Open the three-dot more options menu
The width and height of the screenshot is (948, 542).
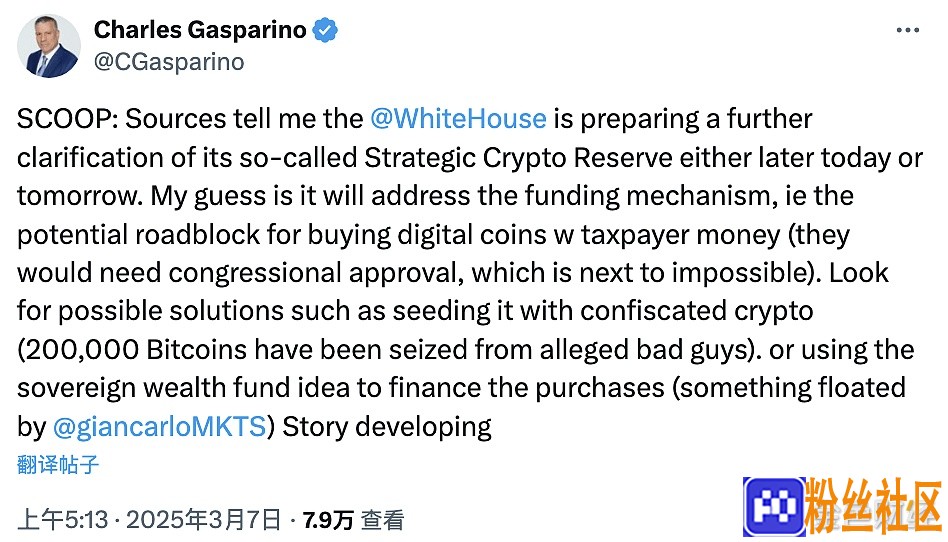point(907,30)
